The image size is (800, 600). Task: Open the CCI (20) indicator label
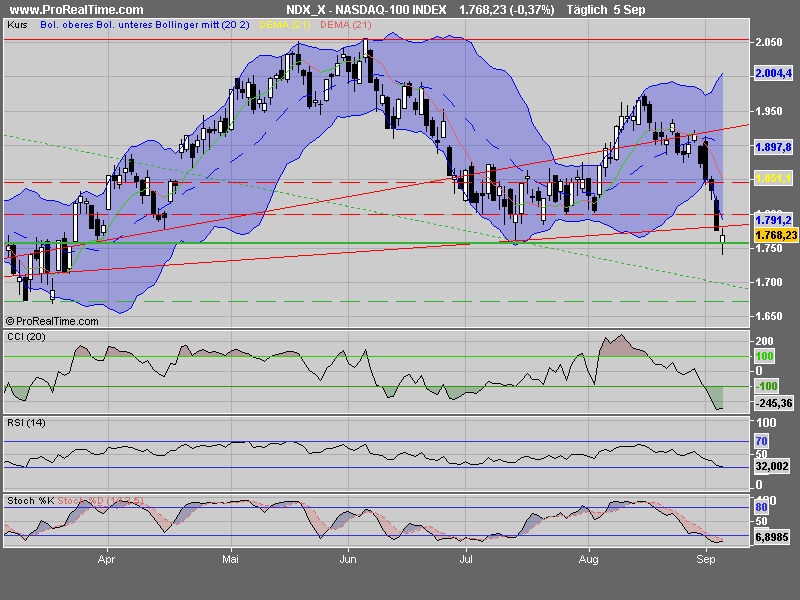click(x=25, y=337)
